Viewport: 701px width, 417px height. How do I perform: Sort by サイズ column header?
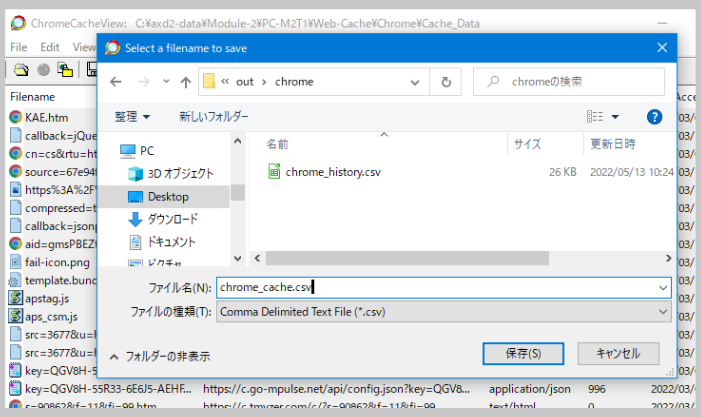coord(528,144)
